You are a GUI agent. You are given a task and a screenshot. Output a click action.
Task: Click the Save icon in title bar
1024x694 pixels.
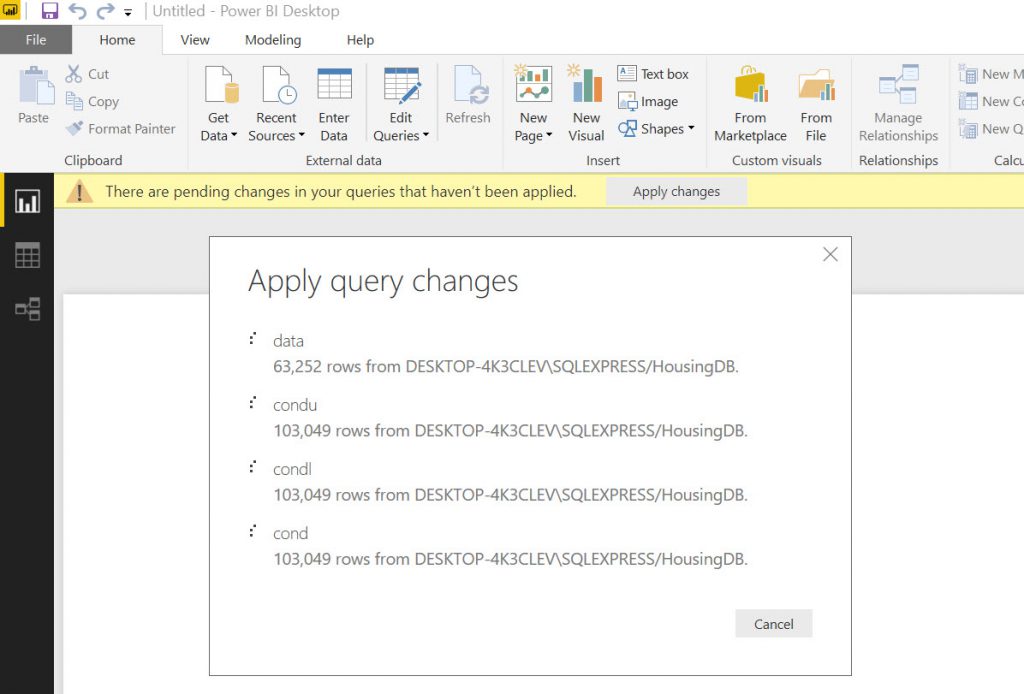(x=50, y=12)
